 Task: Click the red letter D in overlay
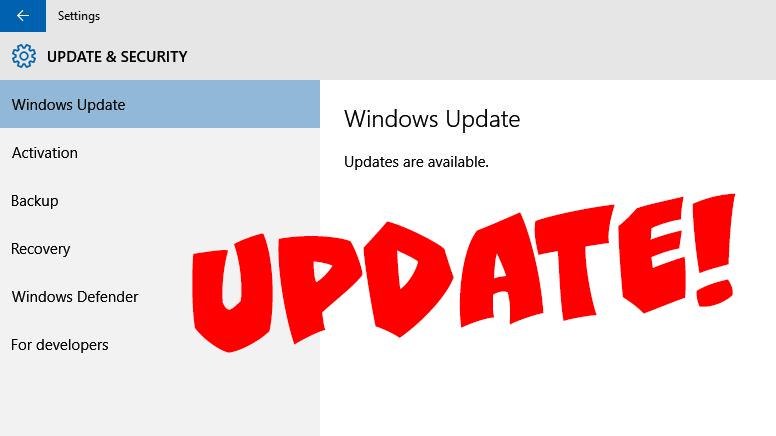408,280
